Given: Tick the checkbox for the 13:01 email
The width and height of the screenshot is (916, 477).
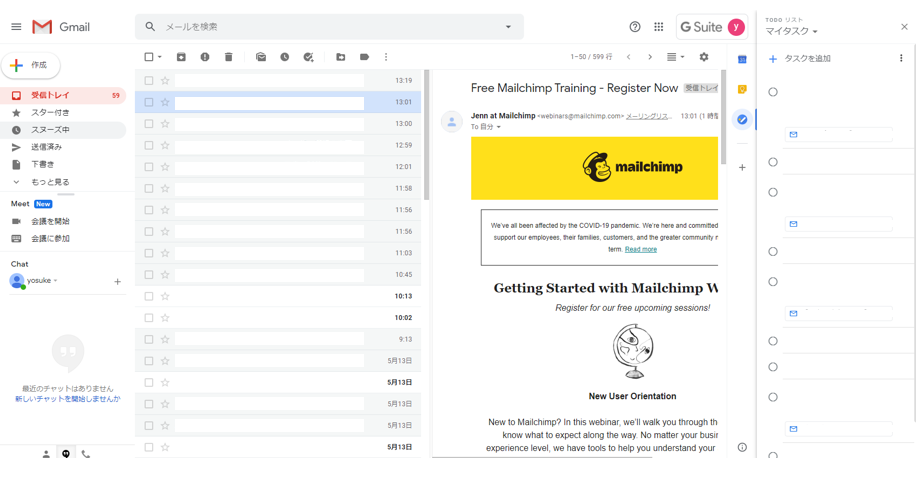Looking at the screenshot, I should [x=149, y=102].
